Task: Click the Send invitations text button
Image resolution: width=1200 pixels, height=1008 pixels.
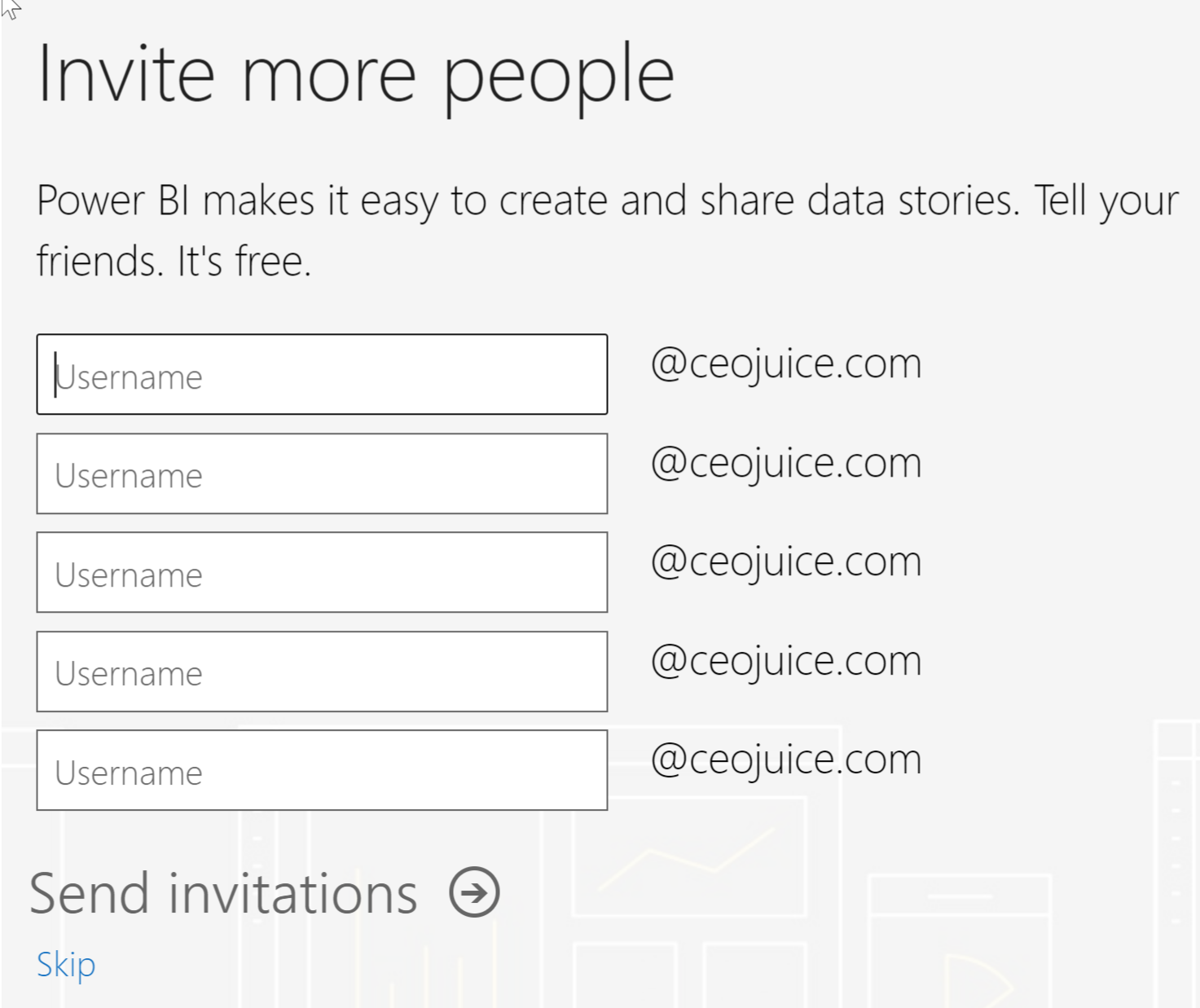Action: click(x=223, y=894)
